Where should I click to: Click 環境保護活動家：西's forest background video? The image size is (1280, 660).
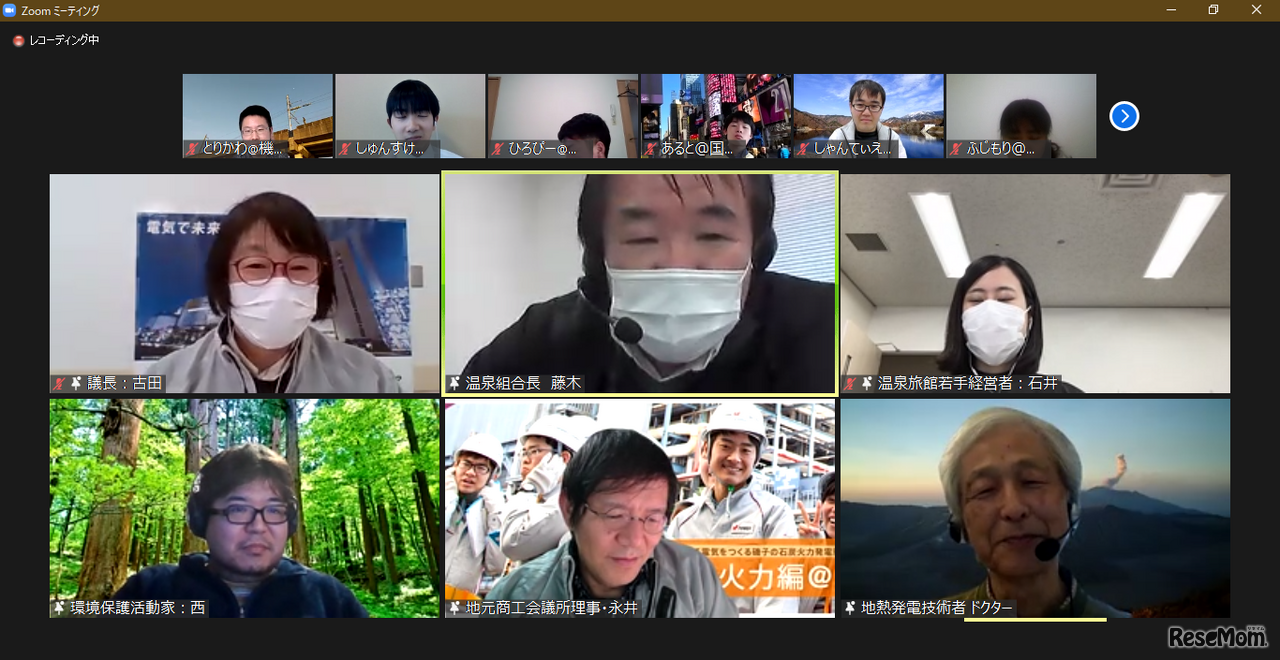point(245,509)
